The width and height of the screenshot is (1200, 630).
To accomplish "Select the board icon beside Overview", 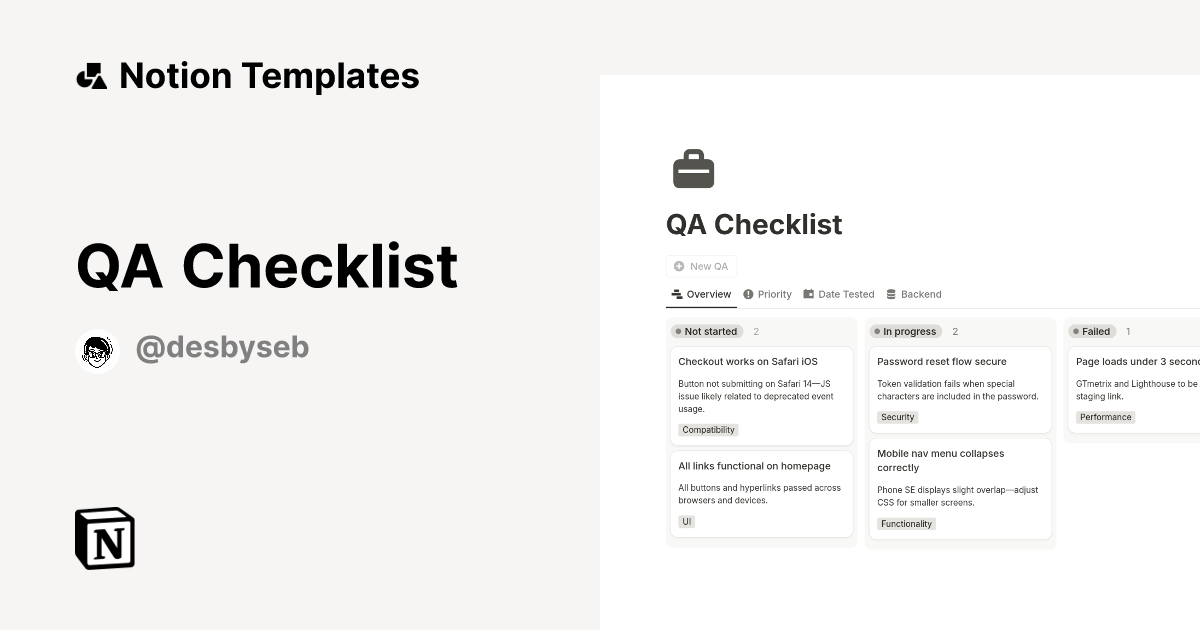I will (676, 294).
